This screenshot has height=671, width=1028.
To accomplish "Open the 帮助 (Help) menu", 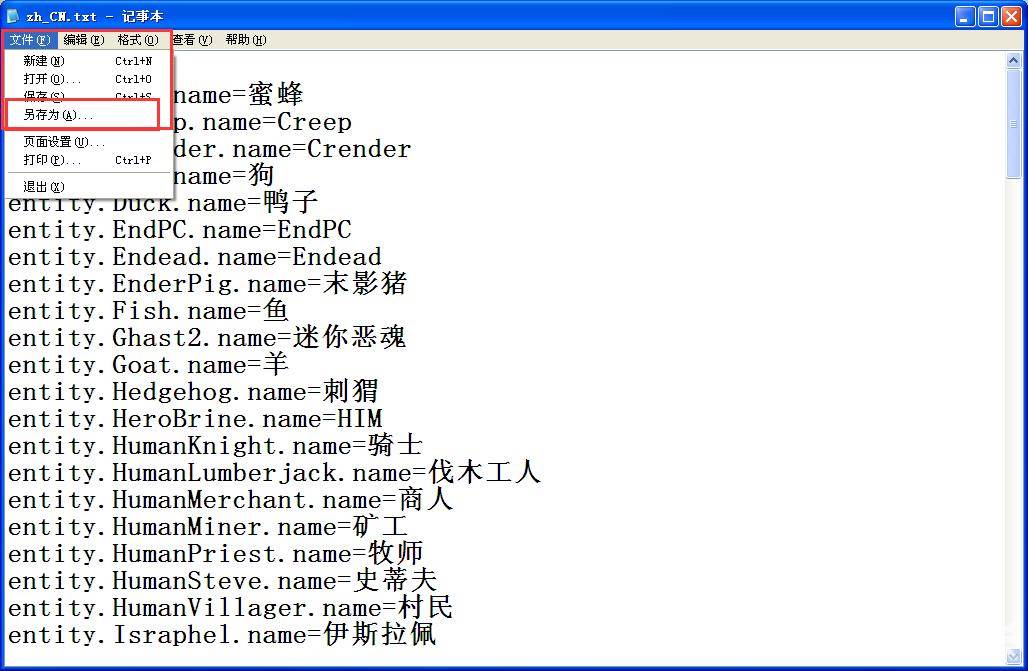I will tap(245, 40).
